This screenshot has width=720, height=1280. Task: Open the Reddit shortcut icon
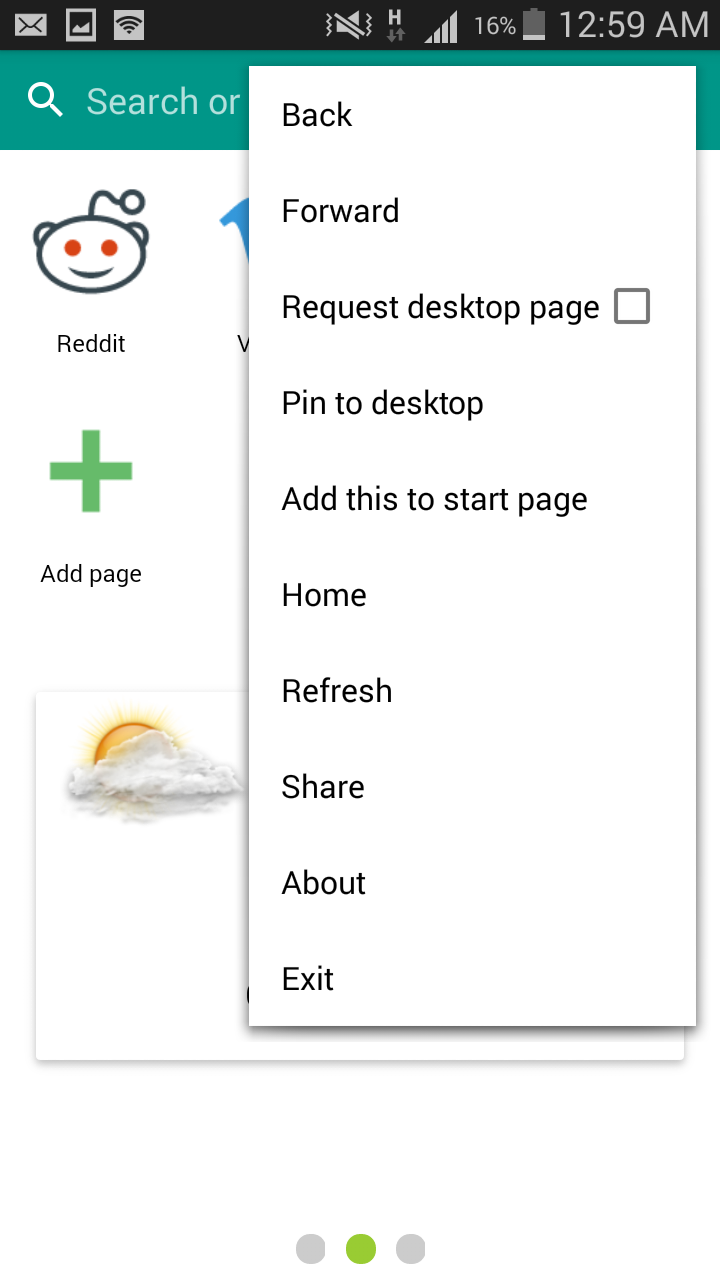tap(91, 240)
